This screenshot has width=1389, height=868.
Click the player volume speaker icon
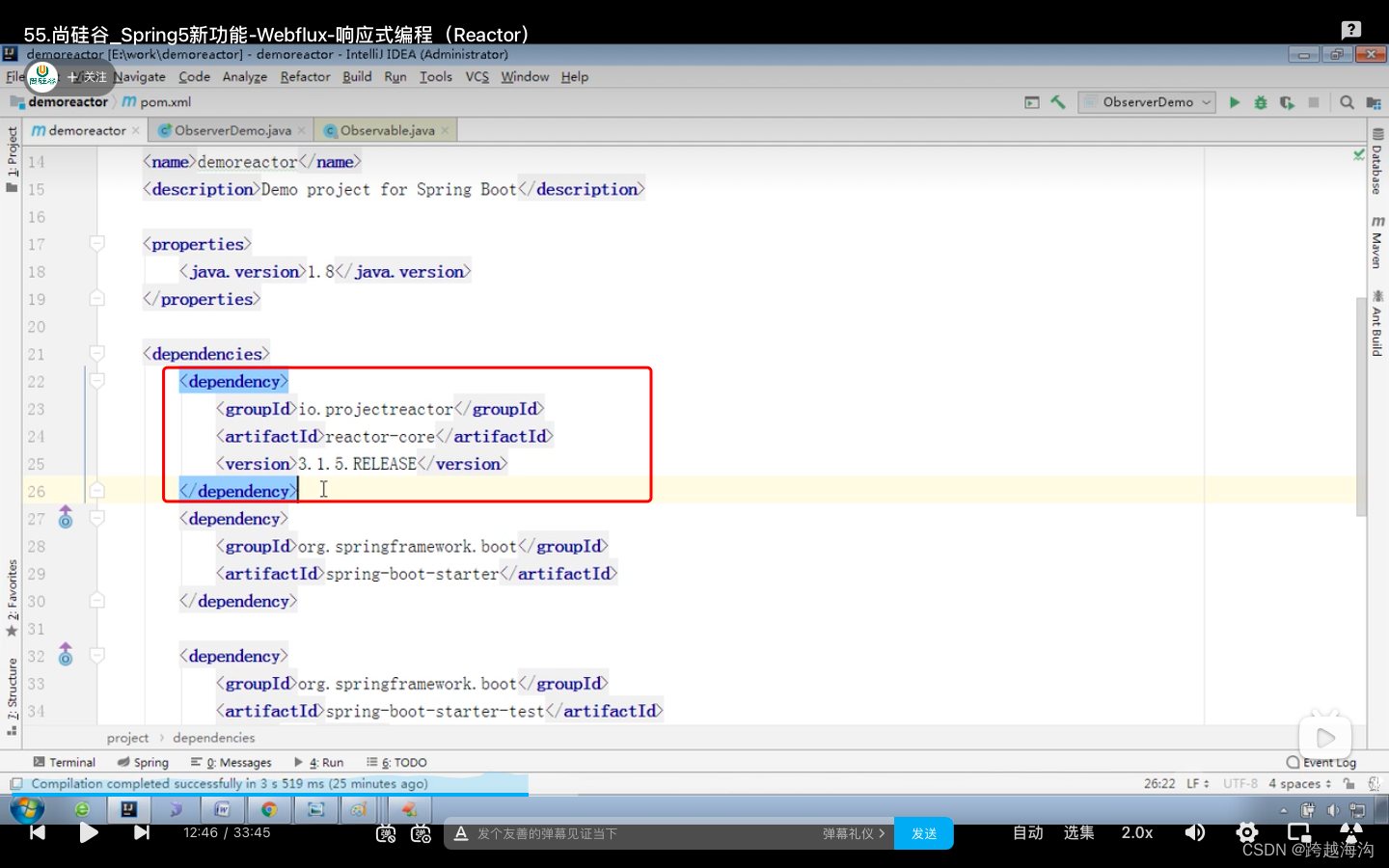point(1195,832)
